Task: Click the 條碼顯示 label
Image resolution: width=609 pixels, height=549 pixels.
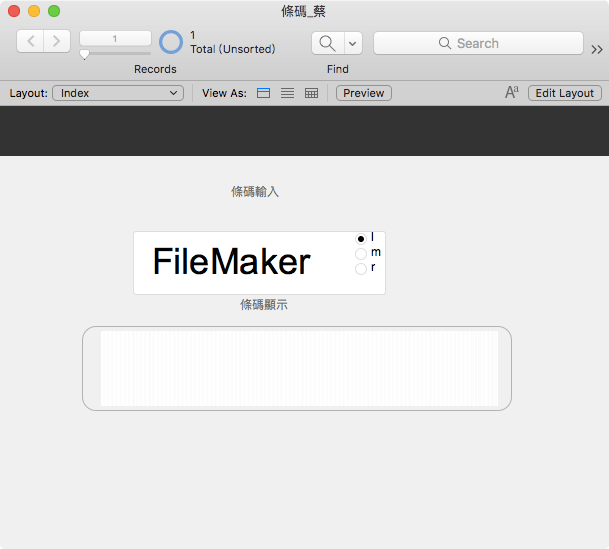Action: click(x=264, y=304)
